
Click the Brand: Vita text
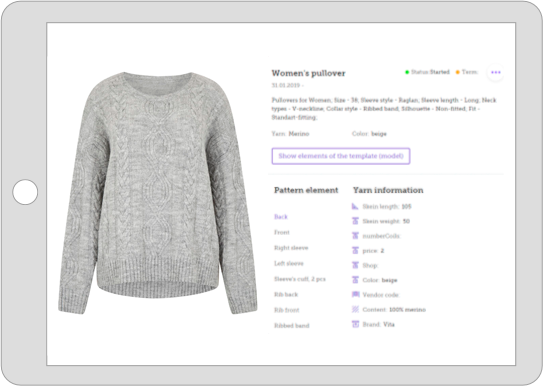coord(378,324)
